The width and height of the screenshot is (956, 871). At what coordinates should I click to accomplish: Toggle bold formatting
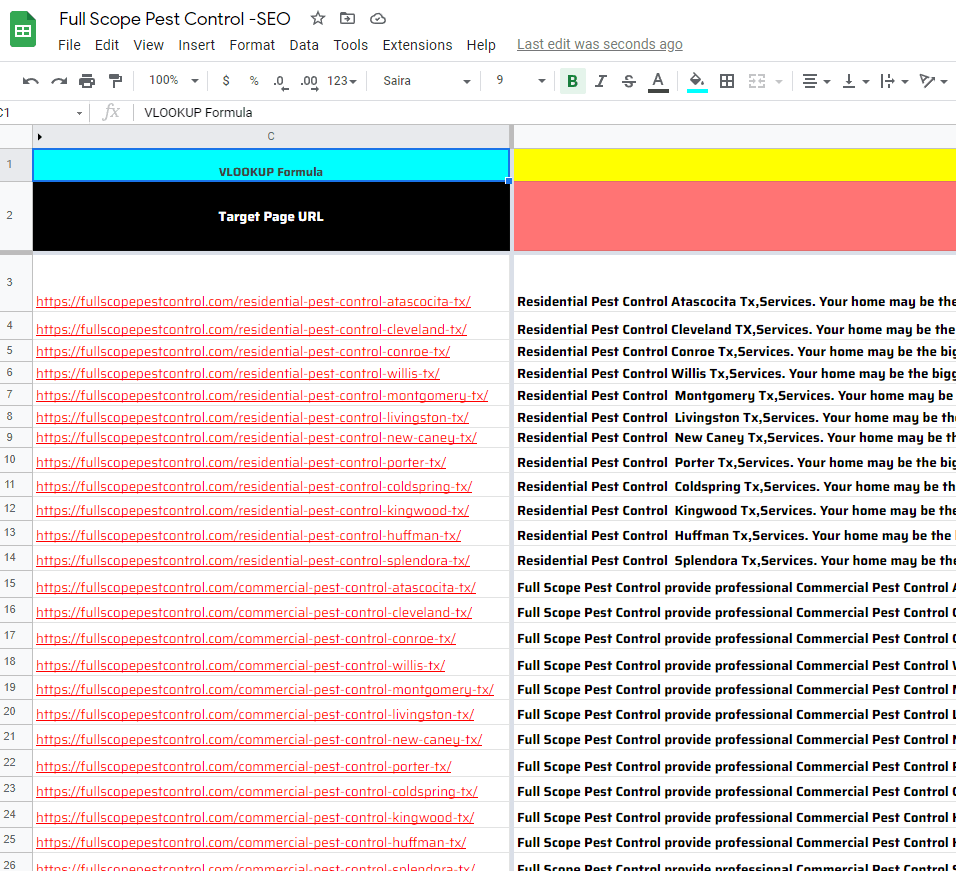(572, 81)
